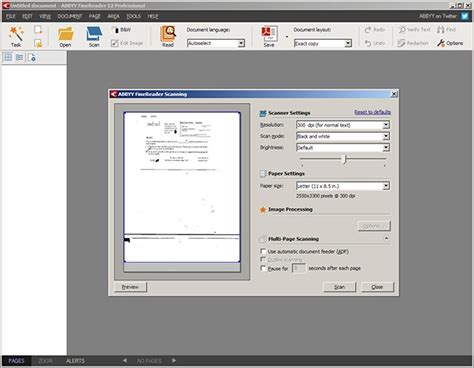The image size is (474, 368).
Task: Click the Read document icon
Action: pyautogui.click(x=168, y=34)
